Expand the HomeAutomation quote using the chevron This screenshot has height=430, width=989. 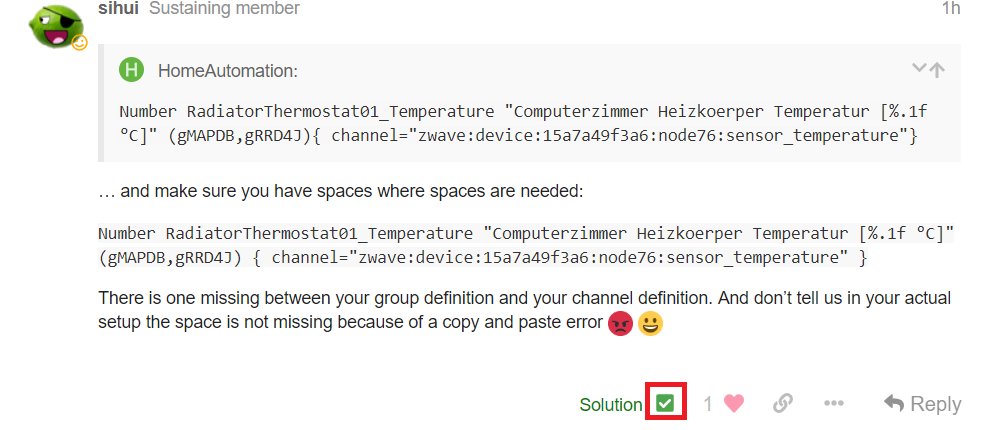[919, 69]
